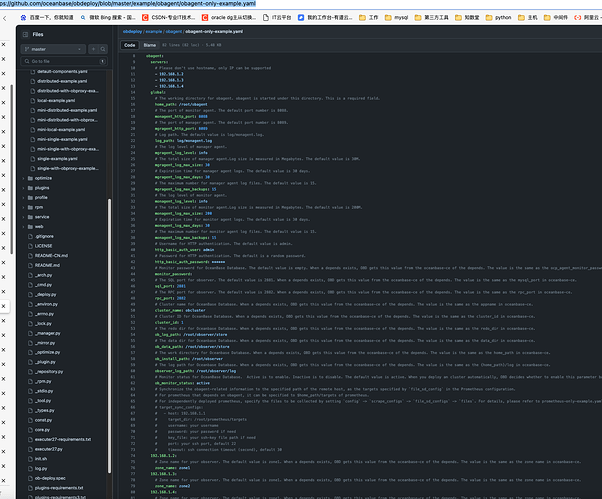Open plugins-requirements.txt file

coord(59,488)
